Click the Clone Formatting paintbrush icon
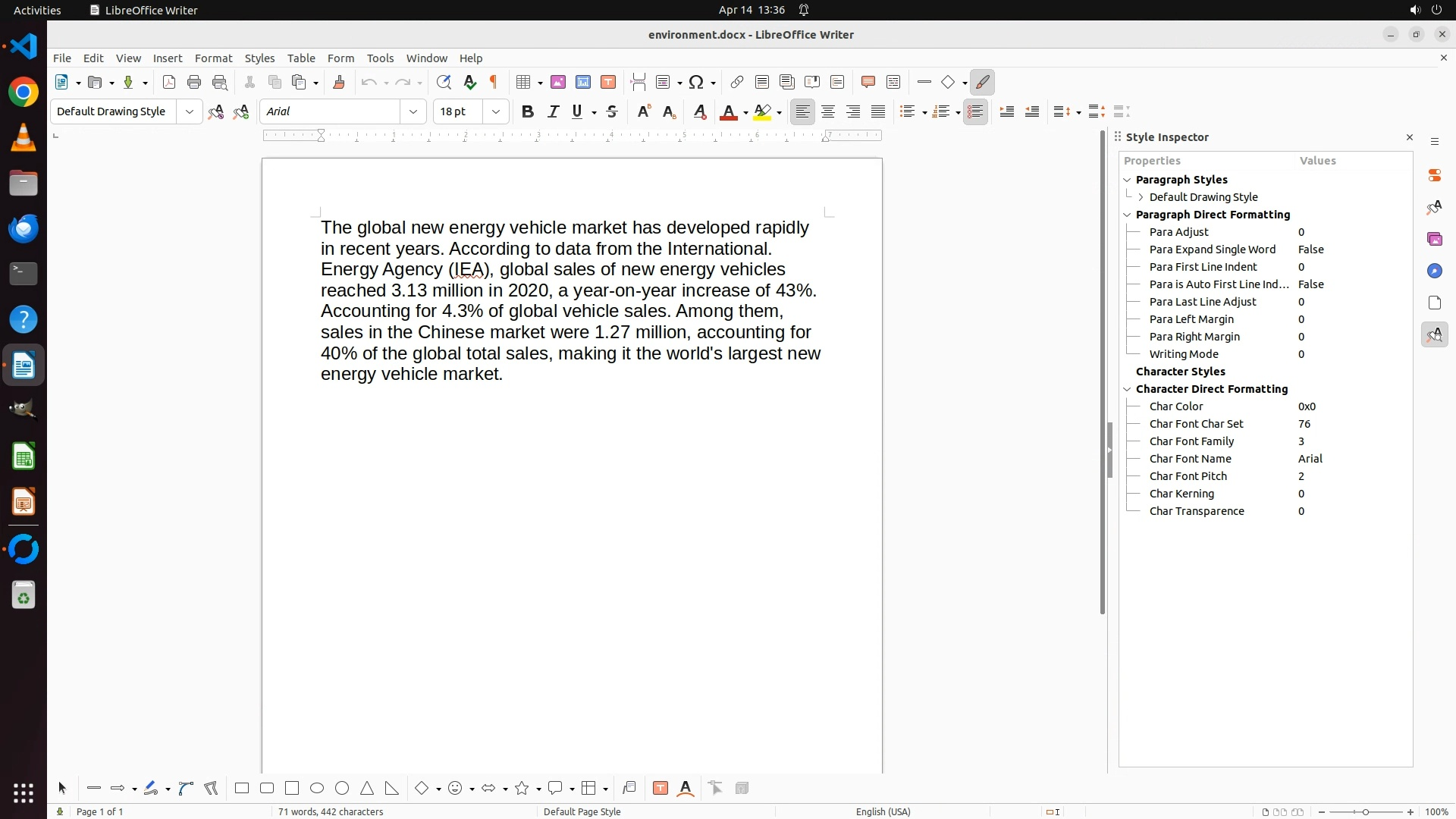The width and height of the screenshot is (1456, 819). click(x=339, y=83)
